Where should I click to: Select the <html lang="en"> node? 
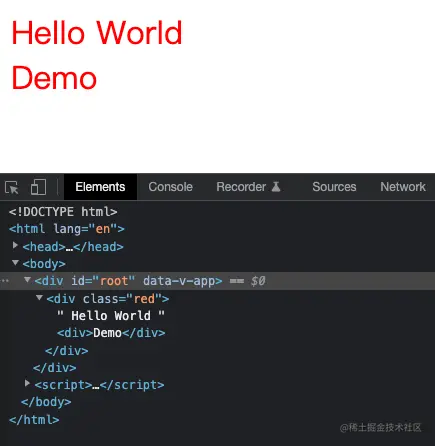point(67,229)
